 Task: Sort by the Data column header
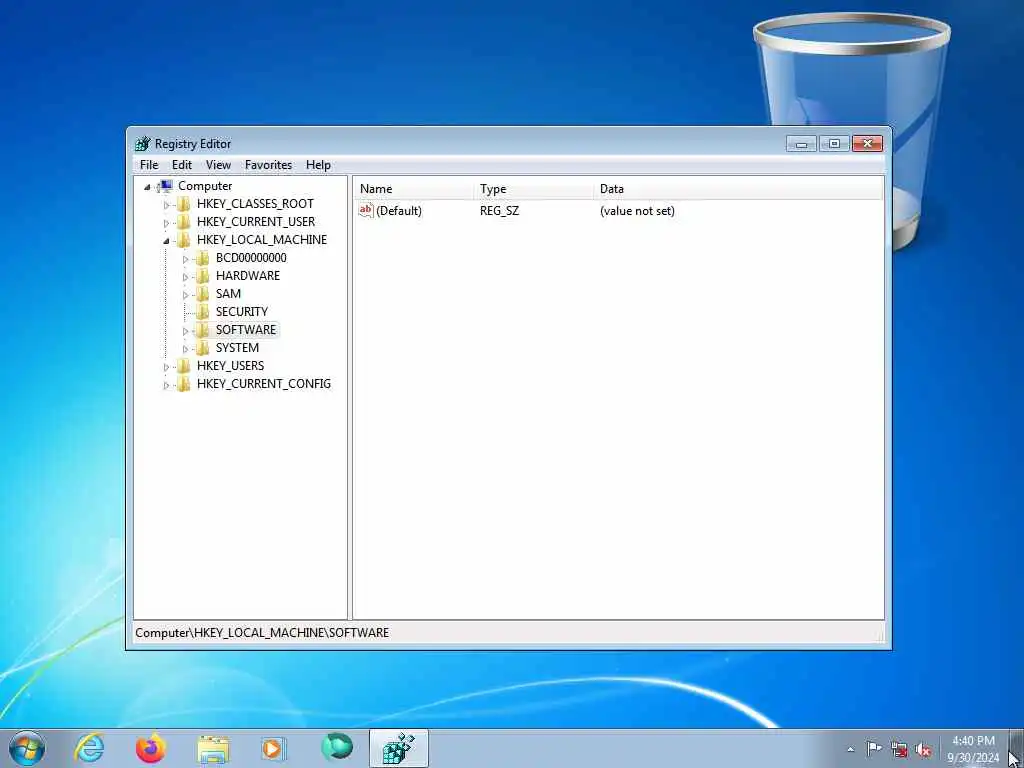pos(738,189)
